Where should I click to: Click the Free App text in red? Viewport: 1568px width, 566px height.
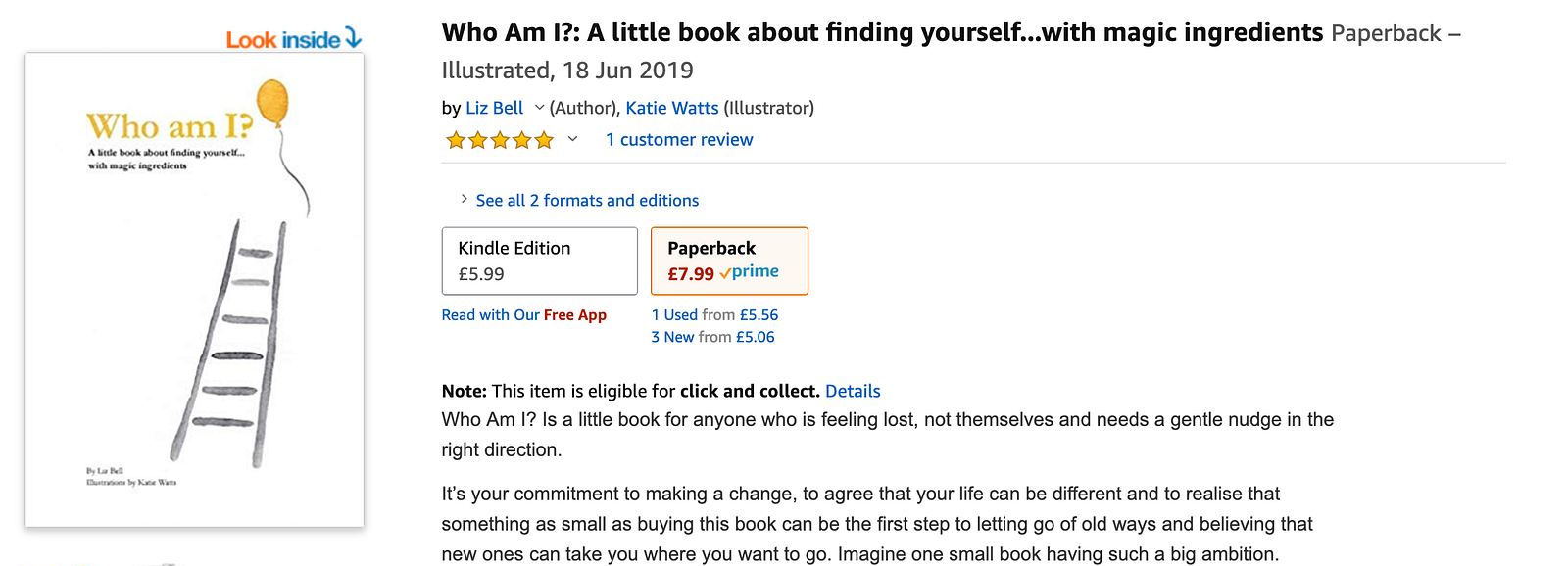click(x=575, y=315)
